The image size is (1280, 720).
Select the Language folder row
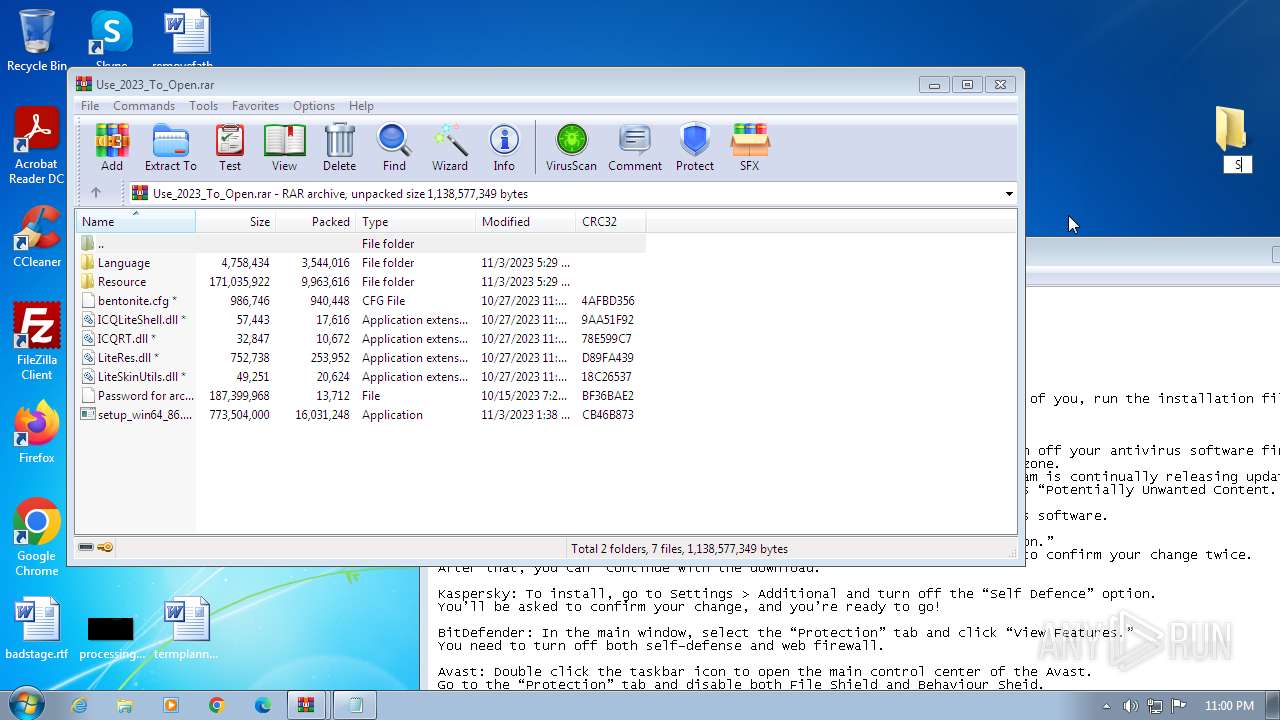pos(361,262)
